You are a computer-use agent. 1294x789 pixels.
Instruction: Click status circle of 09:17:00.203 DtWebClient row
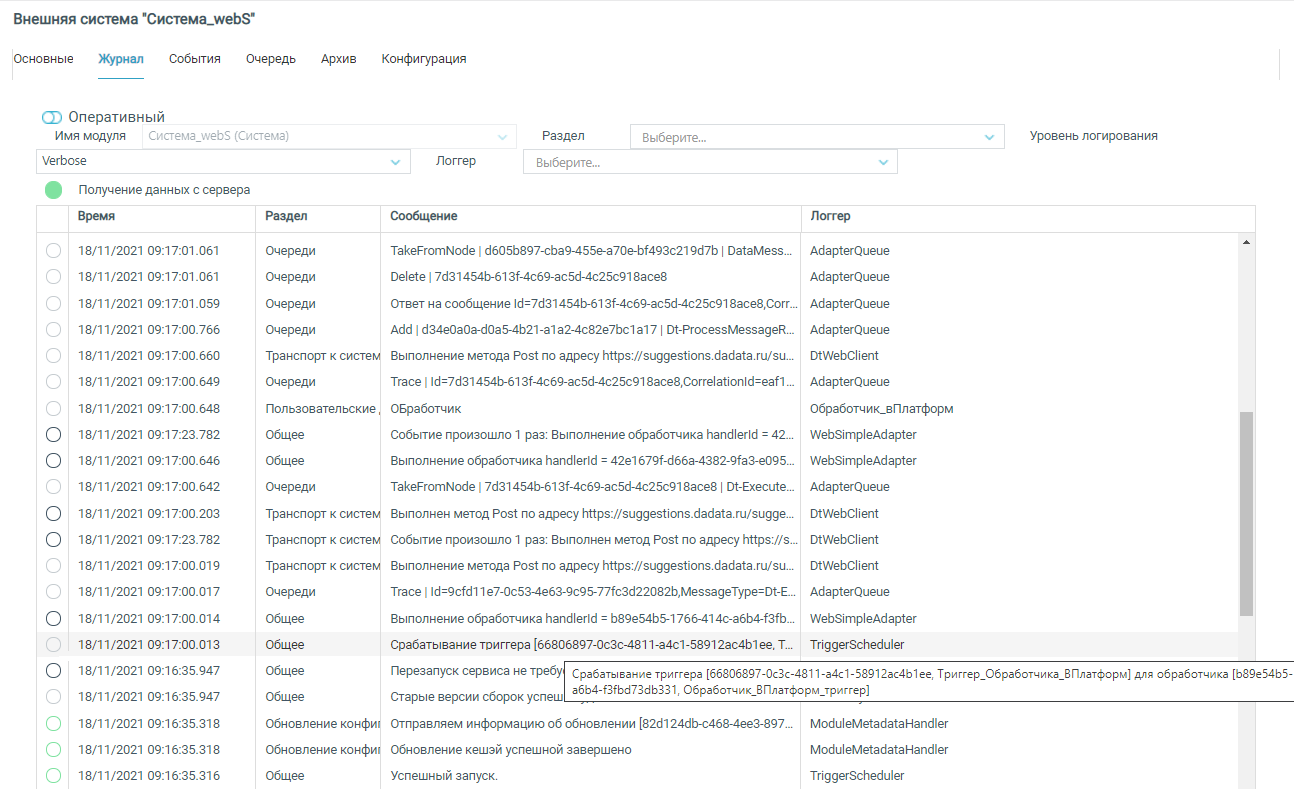[53, 514]
